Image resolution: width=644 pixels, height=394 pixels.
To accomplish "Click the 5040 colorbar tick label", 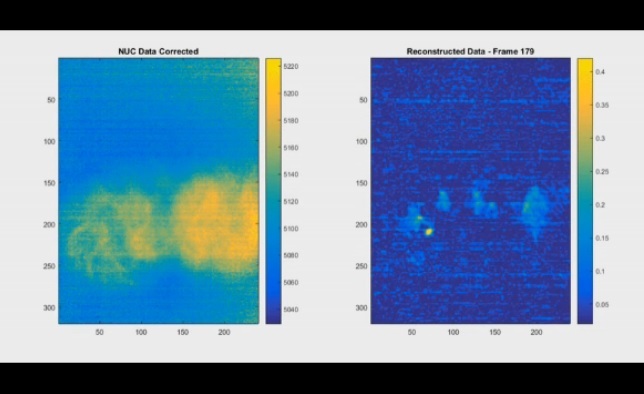I will pyautogui.click(x=291, y=309).
